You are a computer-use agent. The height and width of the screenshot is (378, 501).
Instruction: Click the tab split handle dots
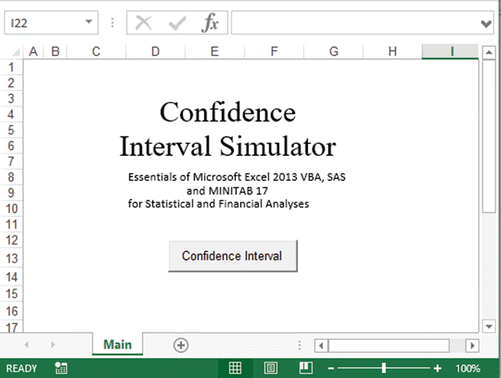pyautogui.click(x=299, y=345)
